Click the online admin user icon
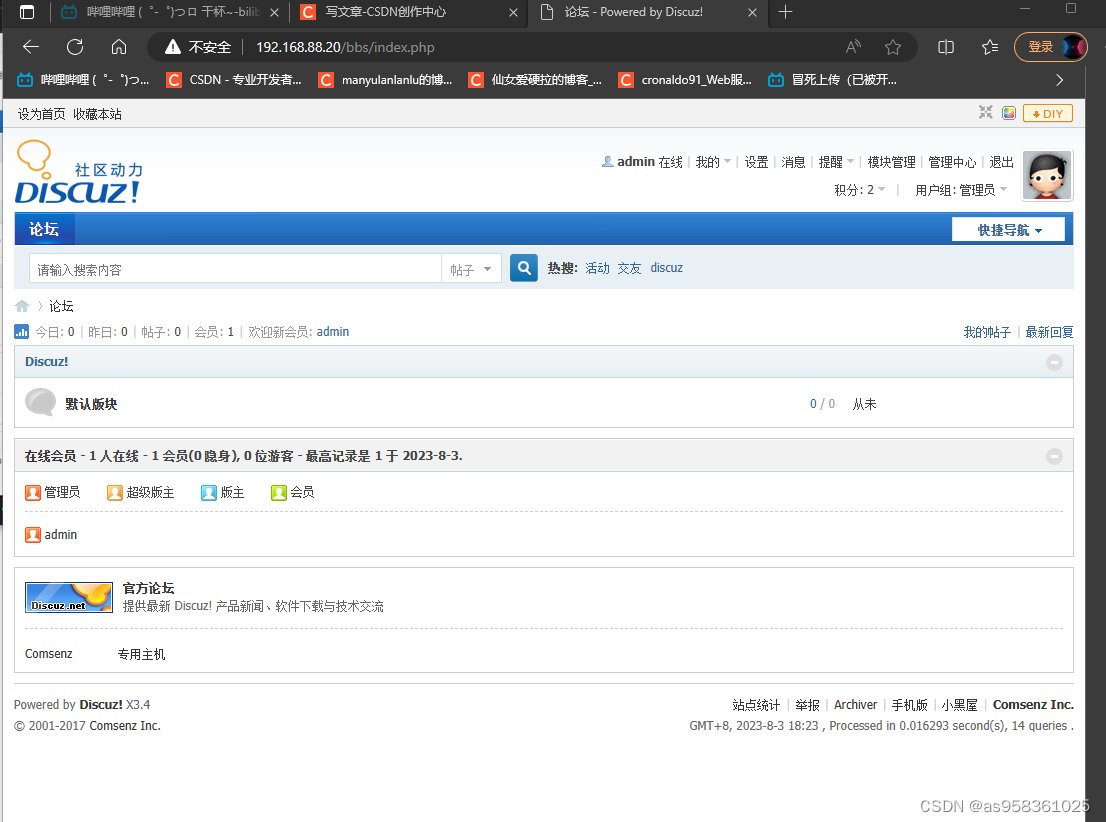1106x822 pixels. [32, 535]
